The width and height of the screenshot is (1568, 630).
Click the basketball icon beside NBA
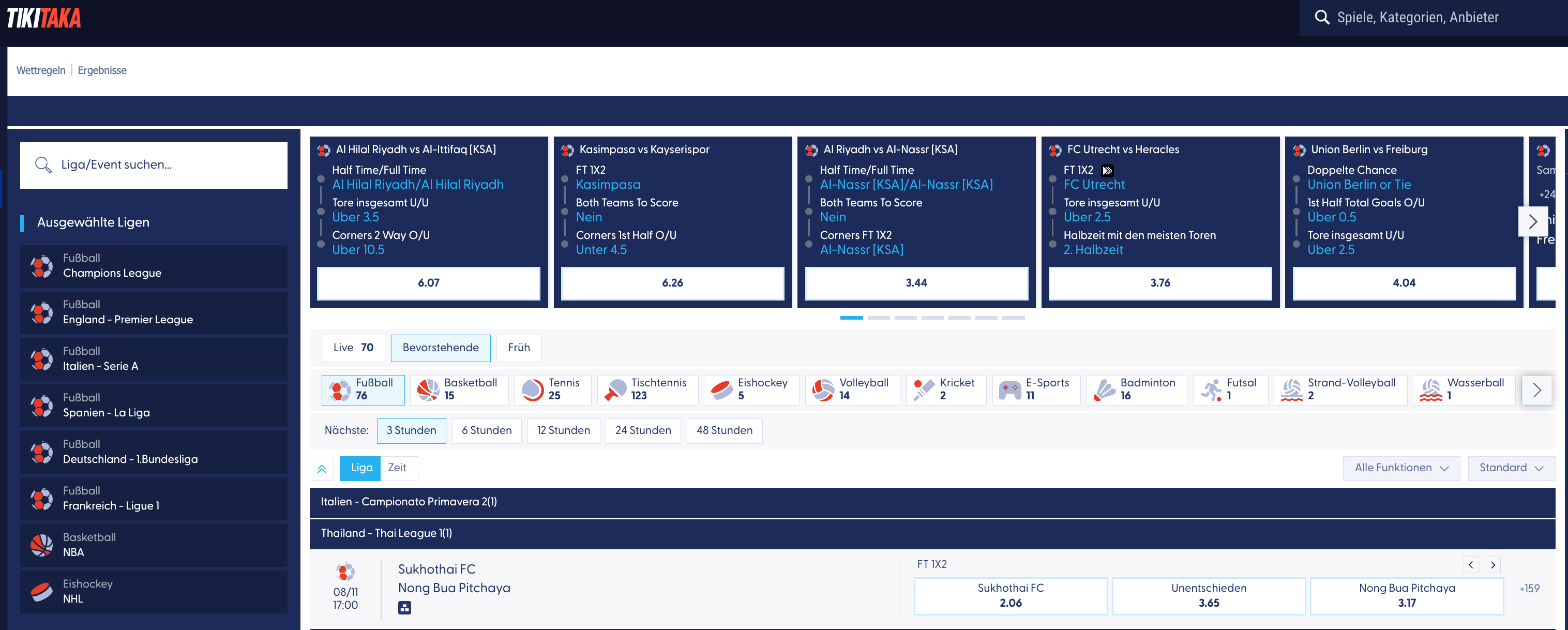point(41,545)
